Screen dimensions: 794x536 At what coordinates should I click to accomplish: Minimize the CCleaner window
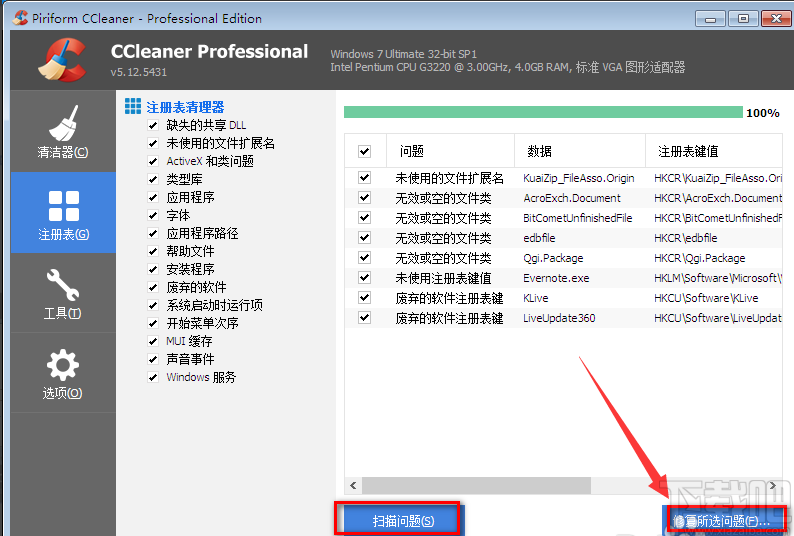pos(710,19)
